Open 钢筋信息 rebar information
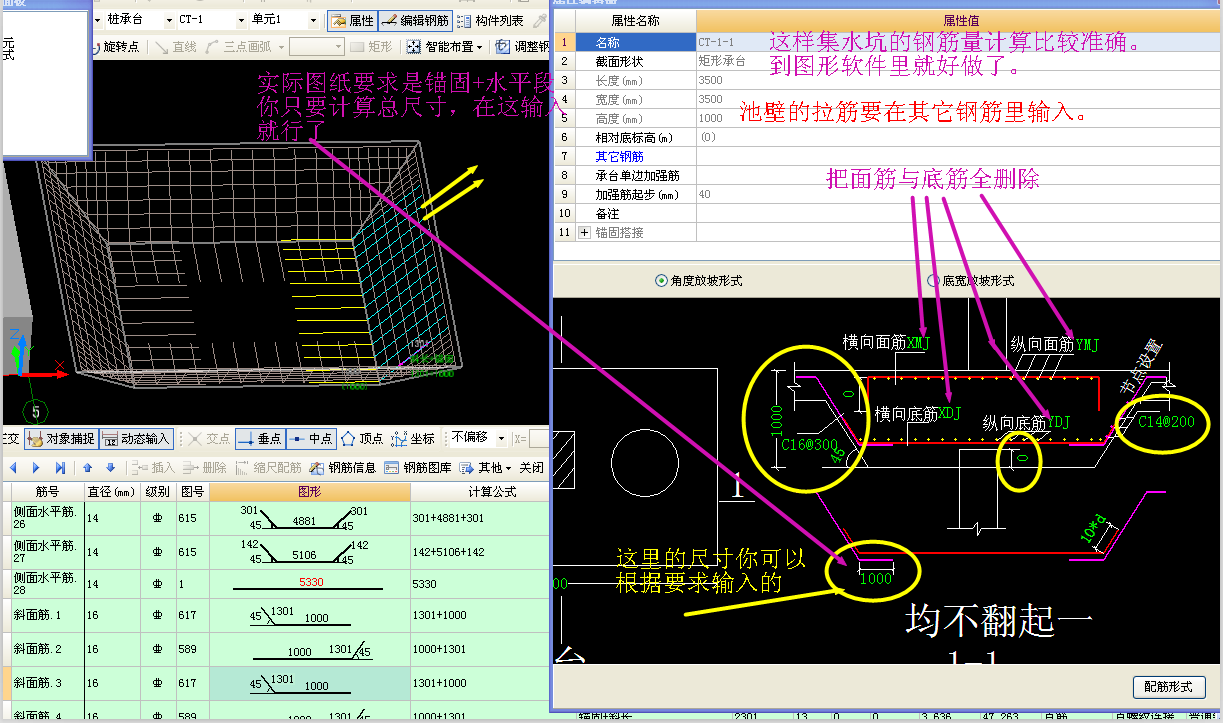 tap(343, 467)
